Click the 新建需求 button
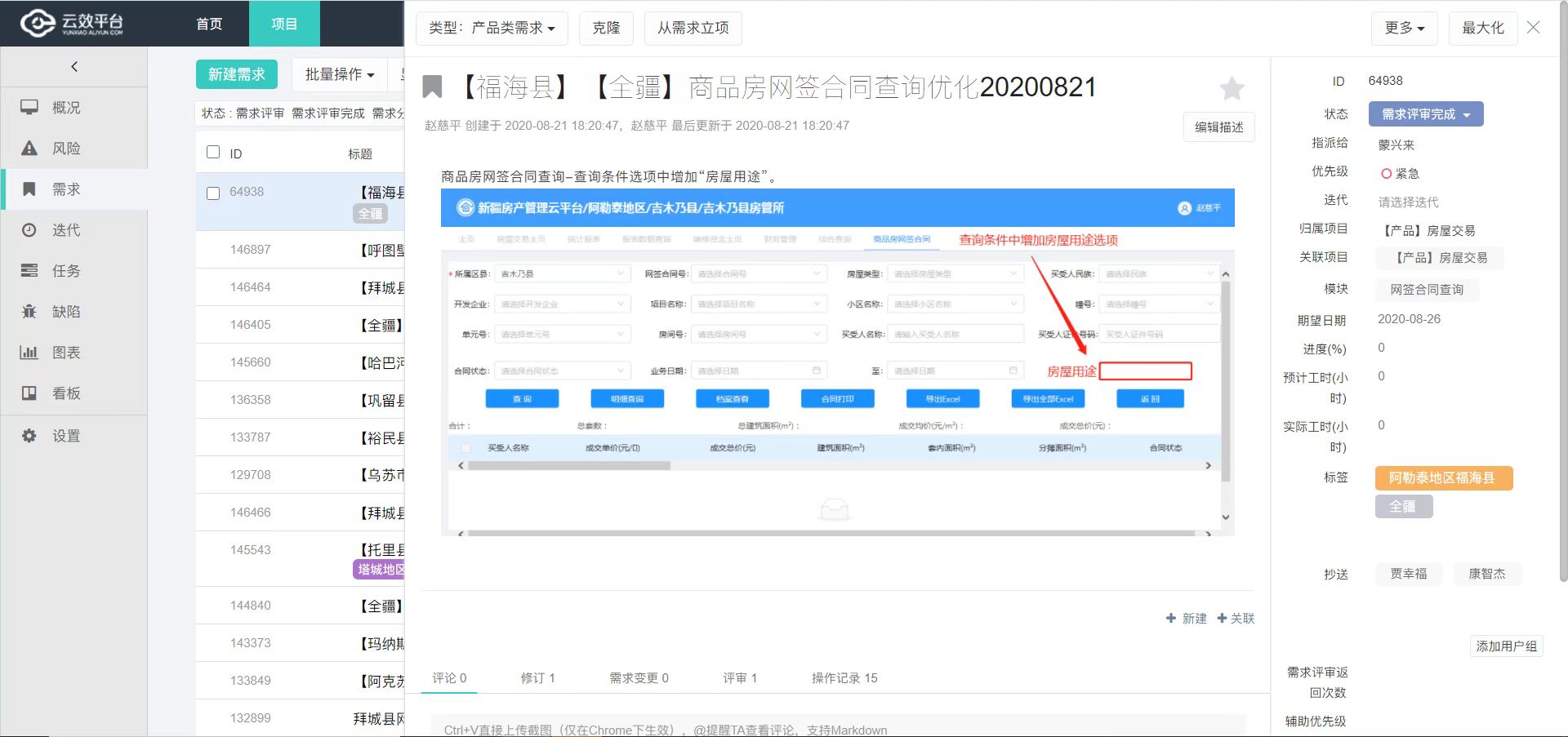Screen dimensions: 1568x737 coord(237,74)
